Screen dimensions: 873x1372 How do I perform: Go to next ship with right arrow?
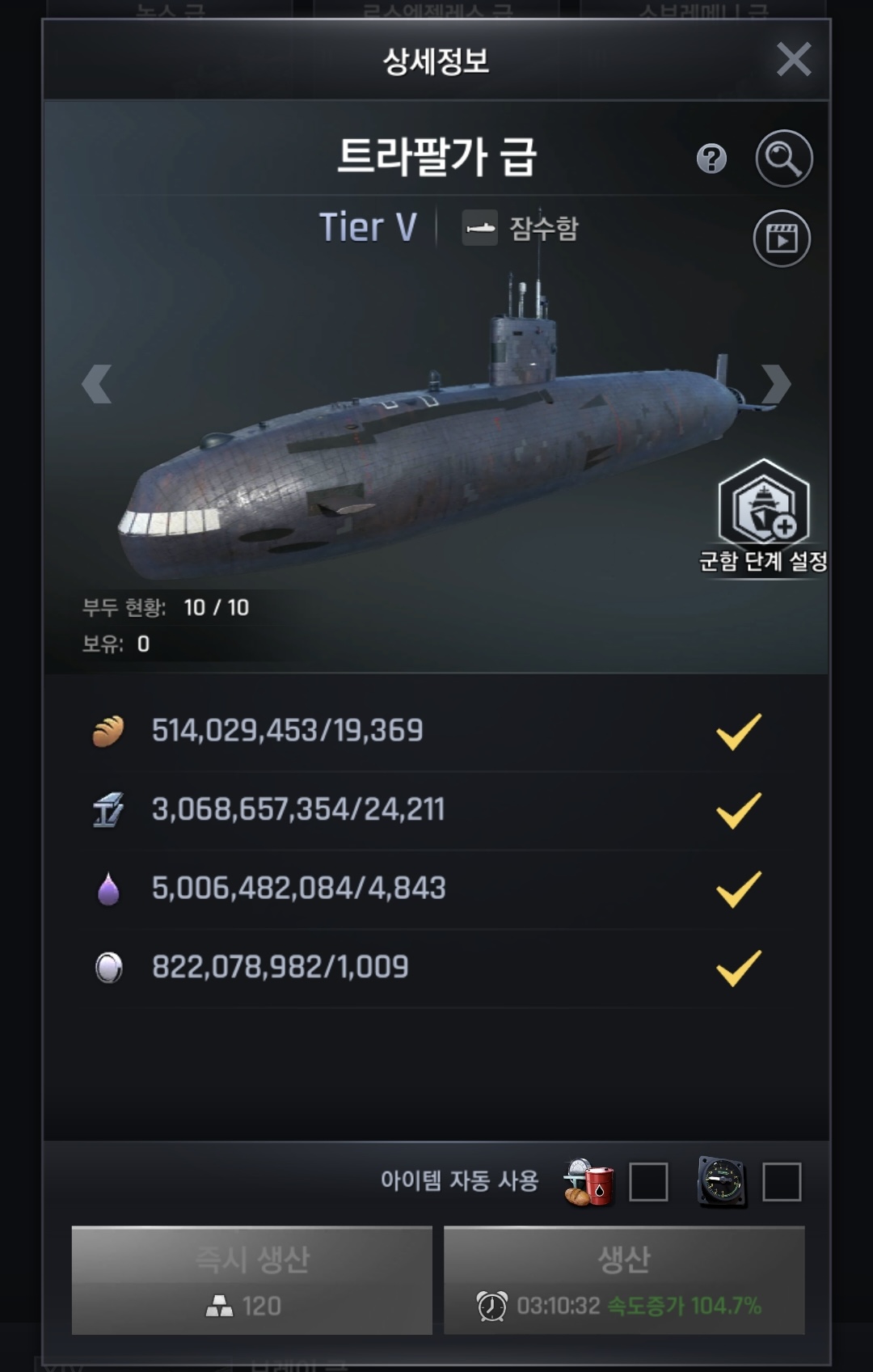click(775, 383)
